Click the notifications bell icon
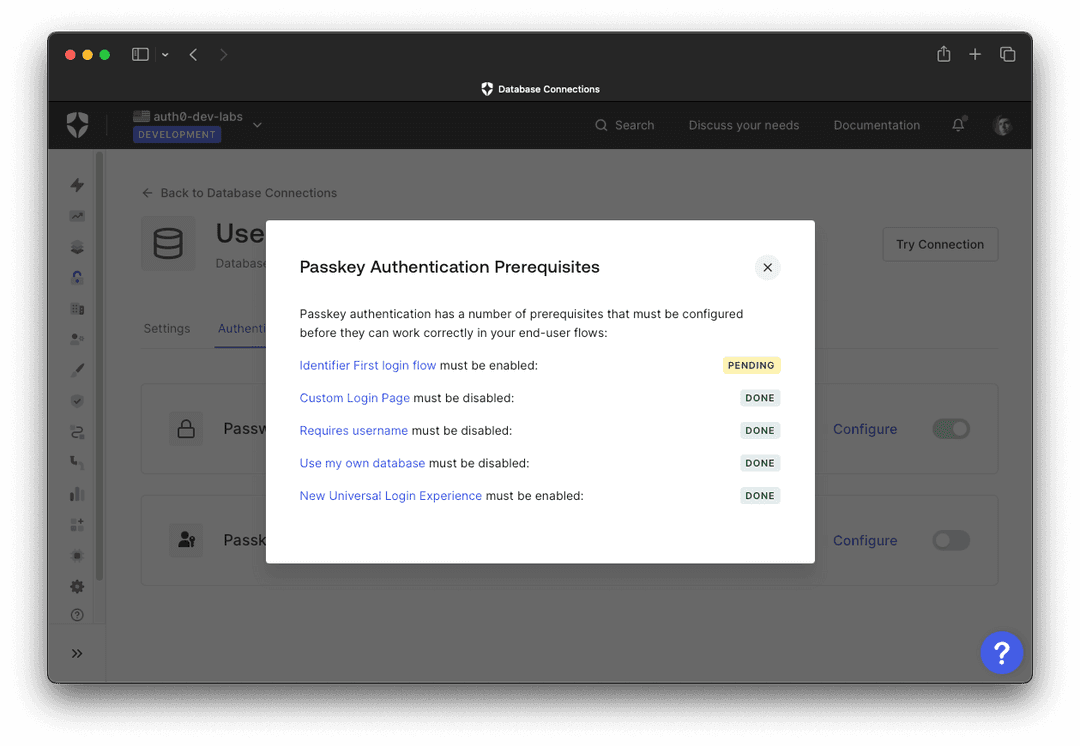Image resolution: width=1080 pixels, height=746 pixels. point(957,125)
